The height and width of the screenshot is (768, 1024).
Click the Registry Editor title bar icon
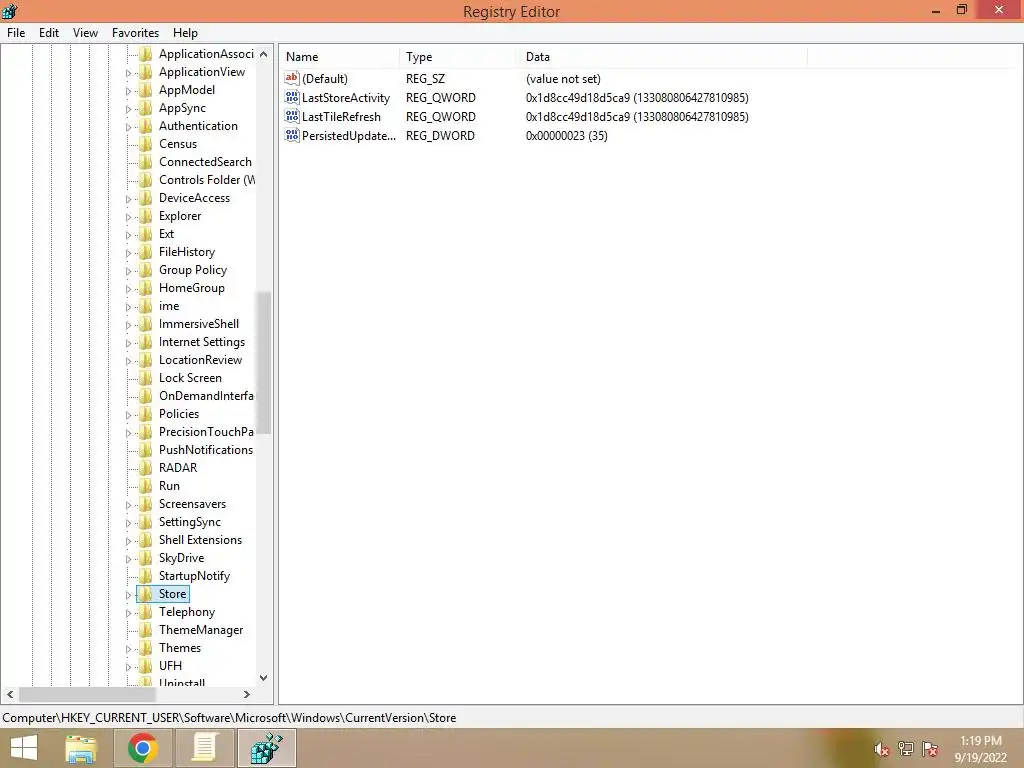[x=10, y=10]
